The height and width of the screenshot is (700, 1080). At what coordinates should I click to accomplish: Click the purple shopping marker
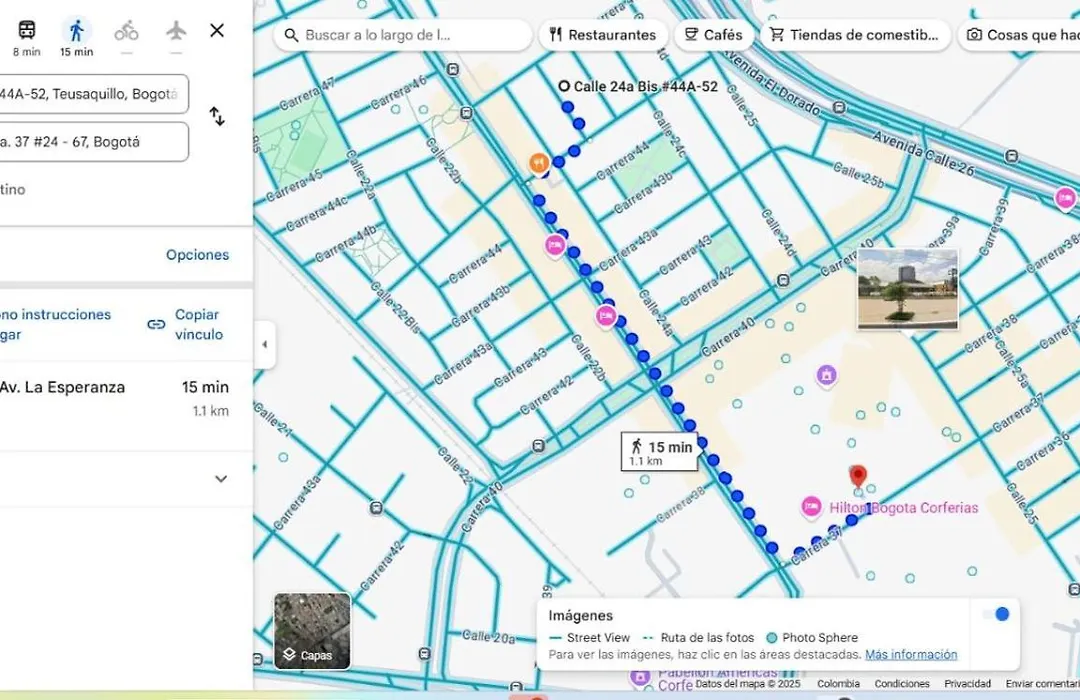coord(827,375)
